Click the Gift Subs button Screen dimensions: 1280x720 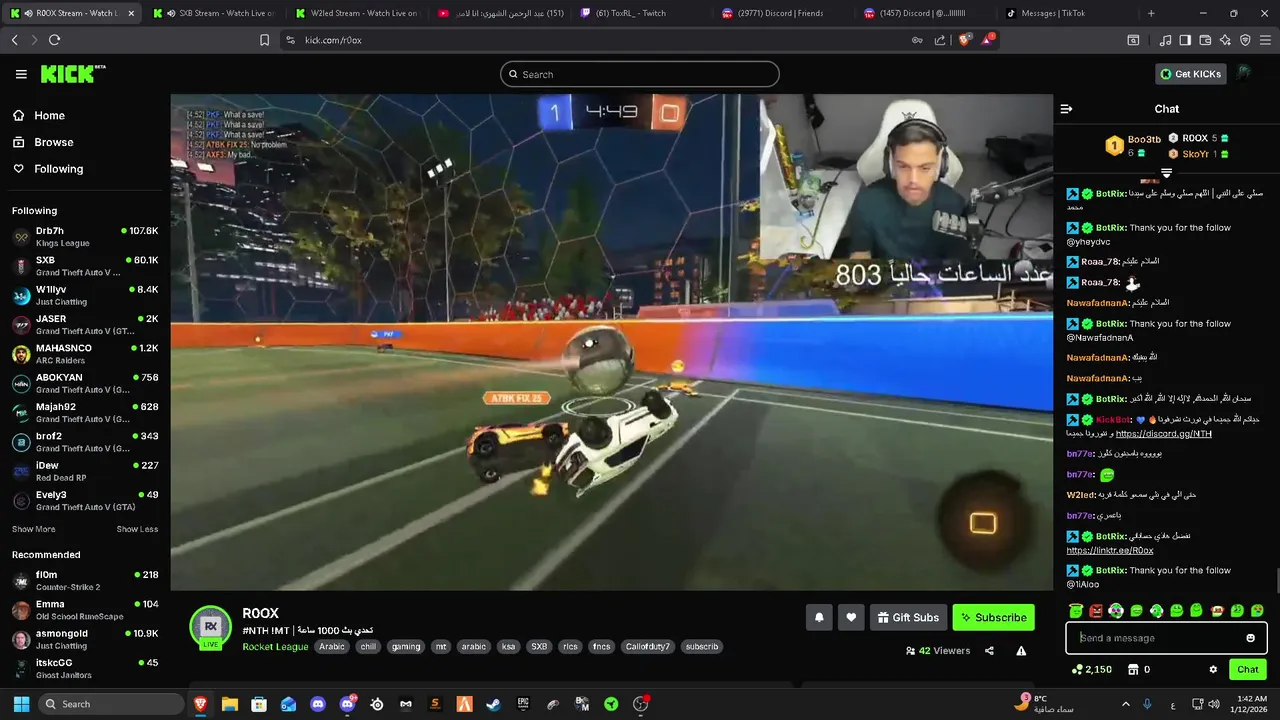[x=908, y=618]
